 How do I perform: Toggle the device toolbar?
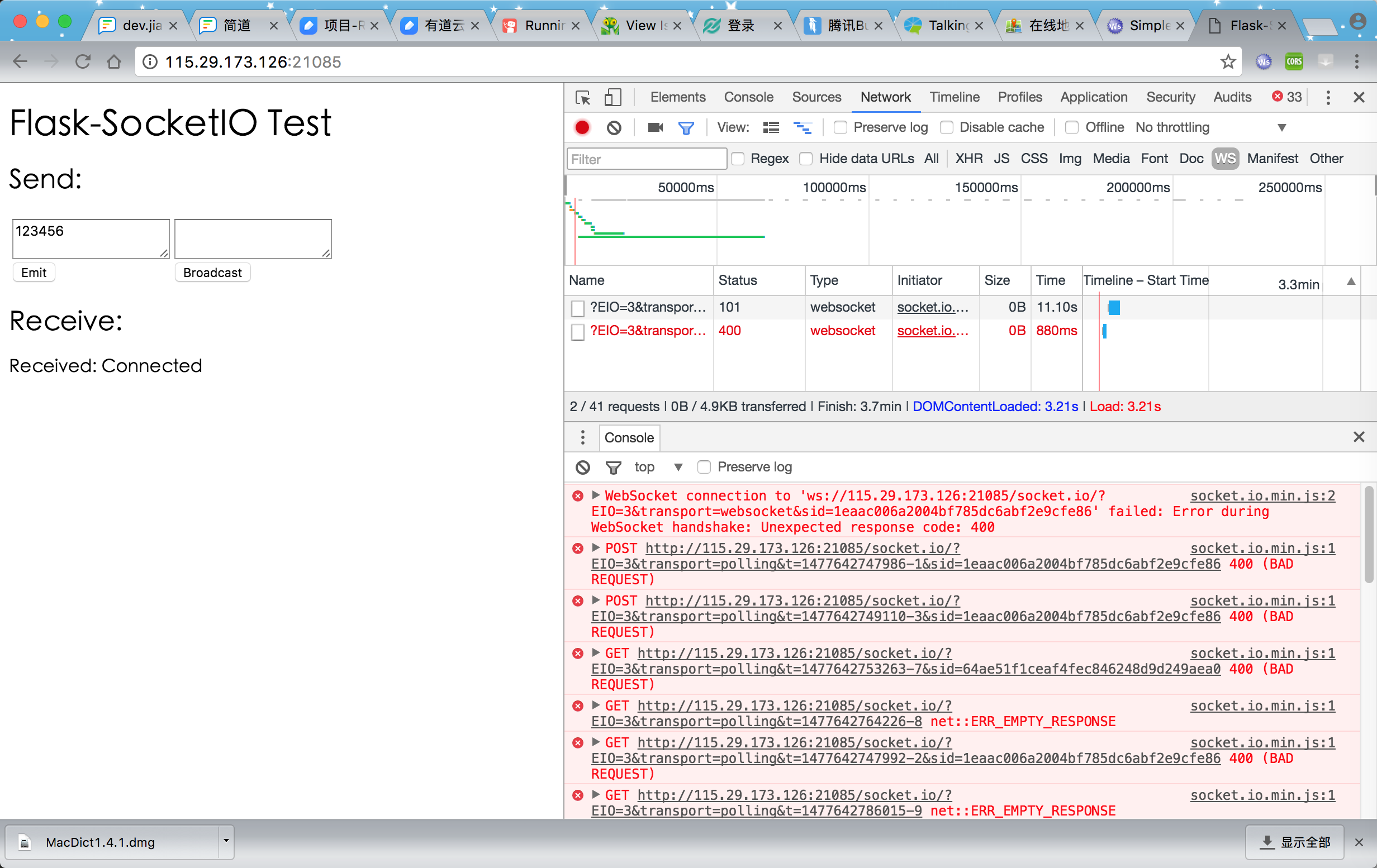612,97
